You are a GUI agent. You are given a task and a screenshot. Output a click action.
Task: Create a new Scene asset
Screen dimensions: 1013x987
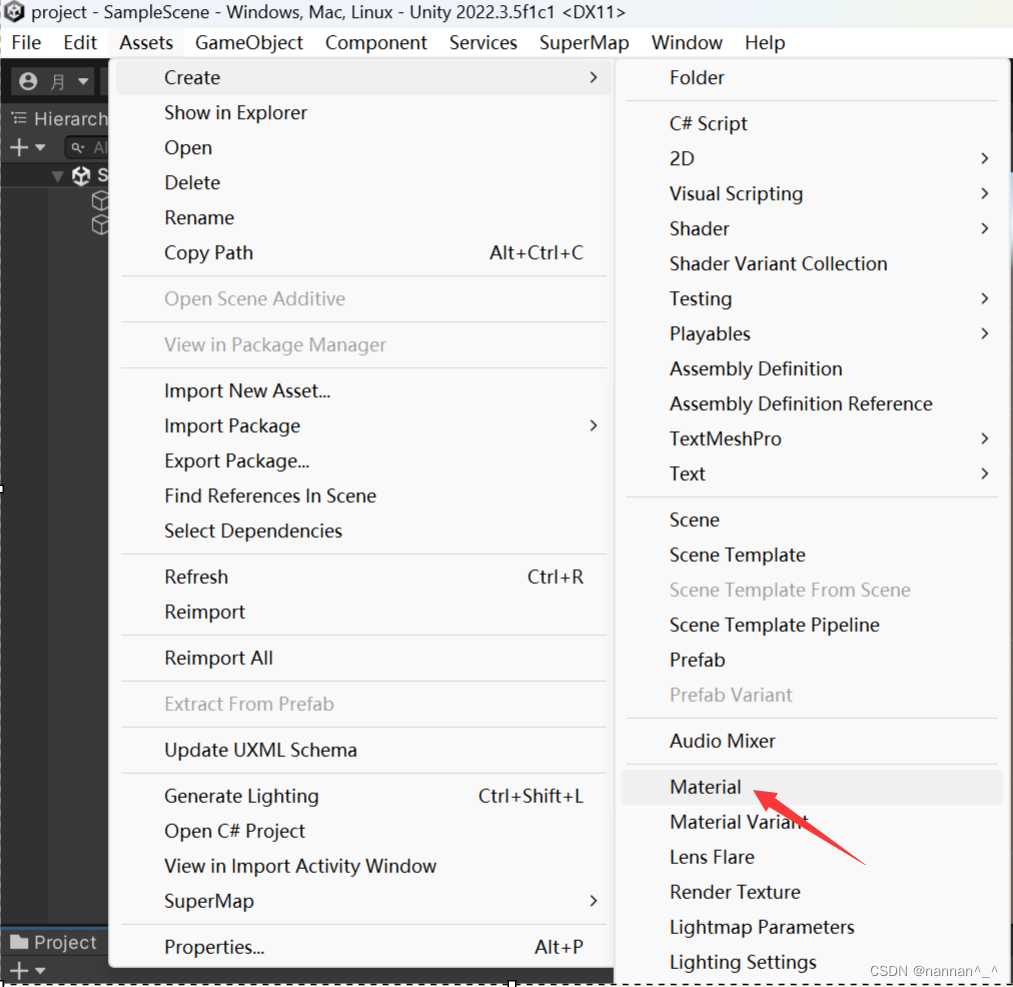[812, 520]
